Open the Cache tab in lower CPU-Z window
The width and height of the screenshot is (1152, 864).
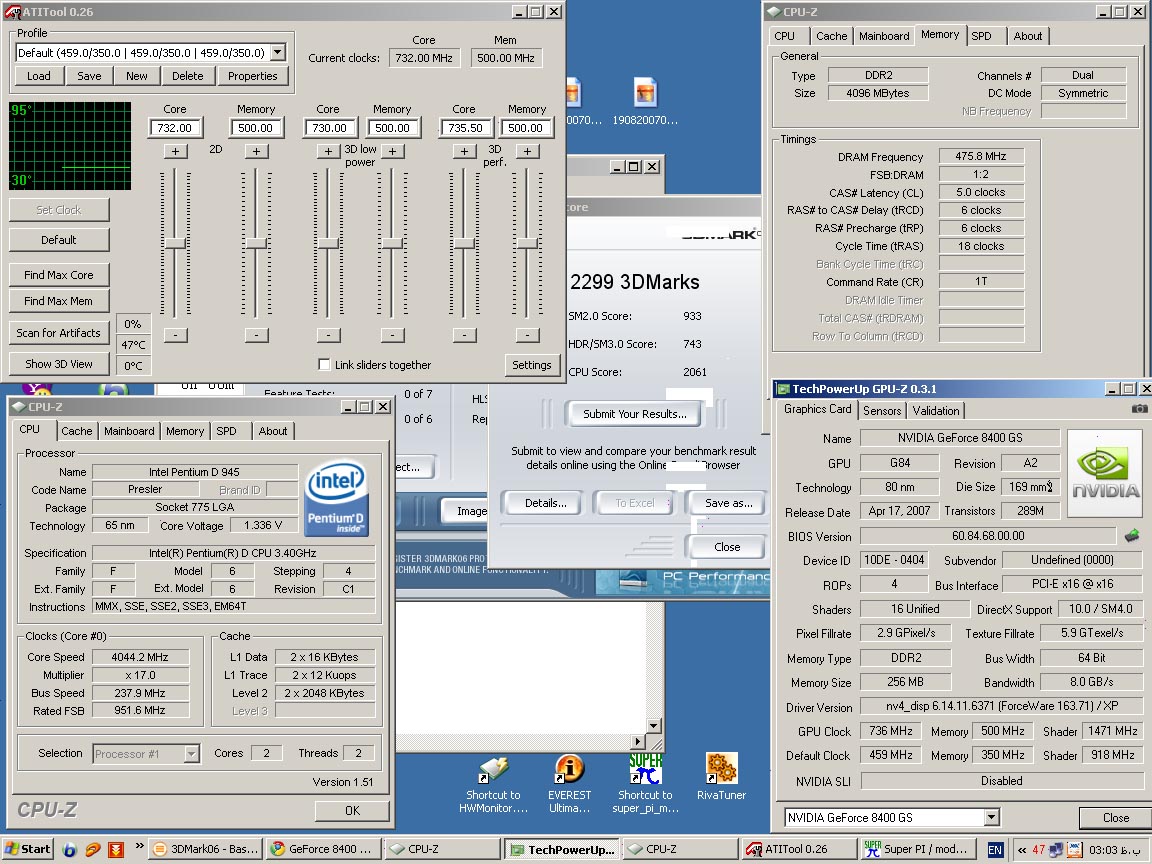(76, 431)
